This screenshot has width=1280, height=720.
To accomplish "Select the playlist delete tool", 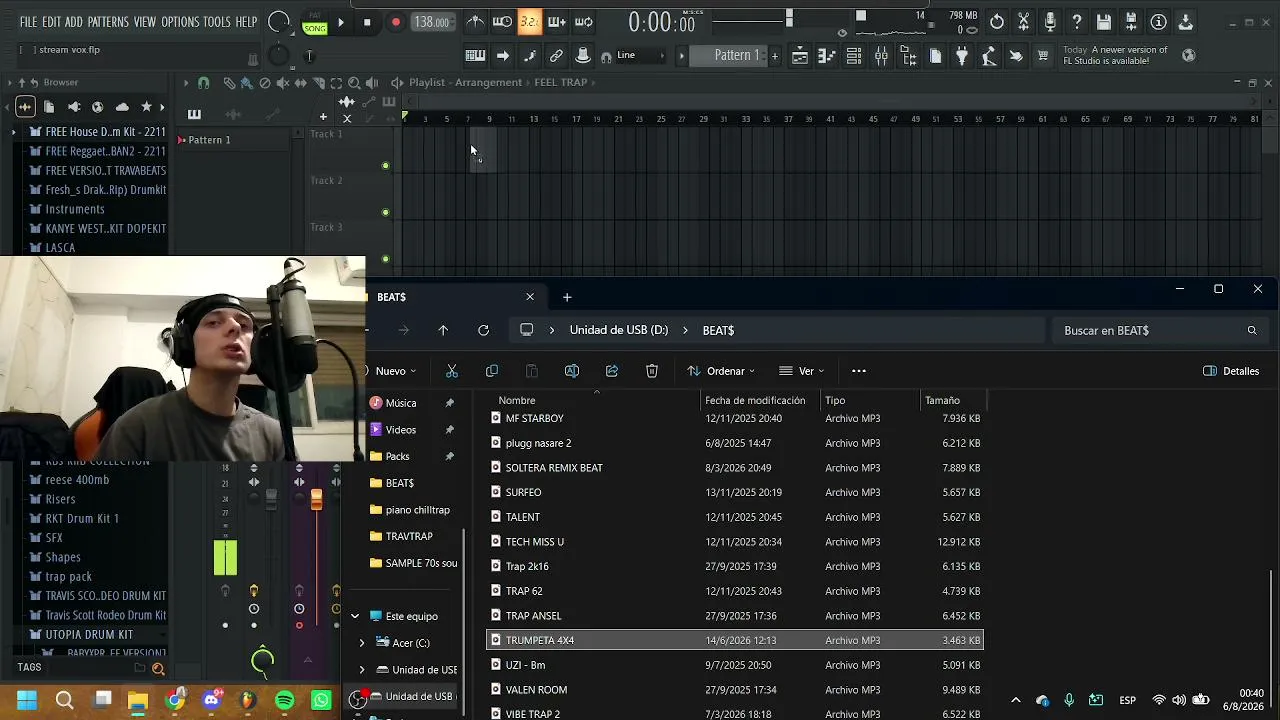I will [x=265, y=83].
